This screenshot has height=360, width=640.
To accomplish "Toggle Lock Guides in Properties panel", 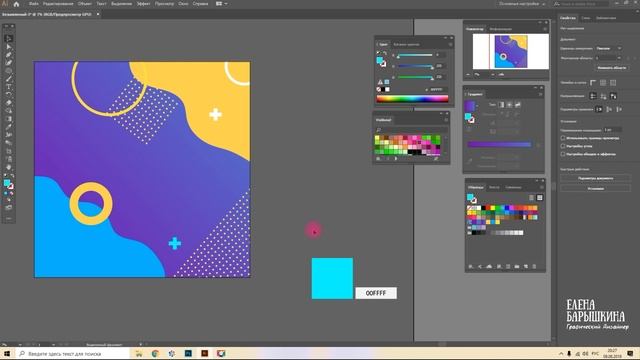I will pyautogui.click(x=603, y=96).
